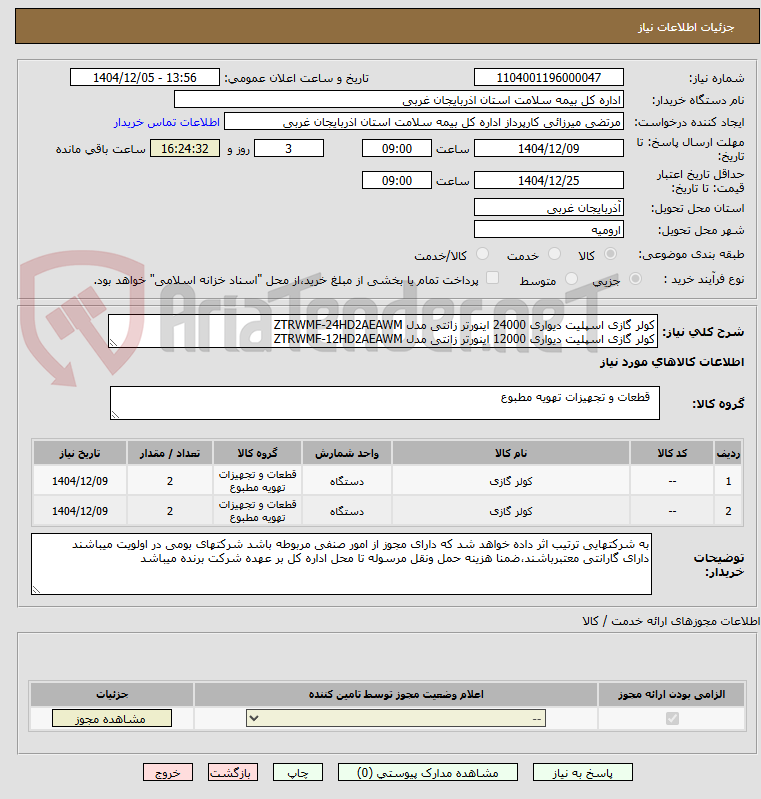This screenshot has height=799, width=761.
Task: Click quantity 2 in row 1
Action: tap(170, 481)
